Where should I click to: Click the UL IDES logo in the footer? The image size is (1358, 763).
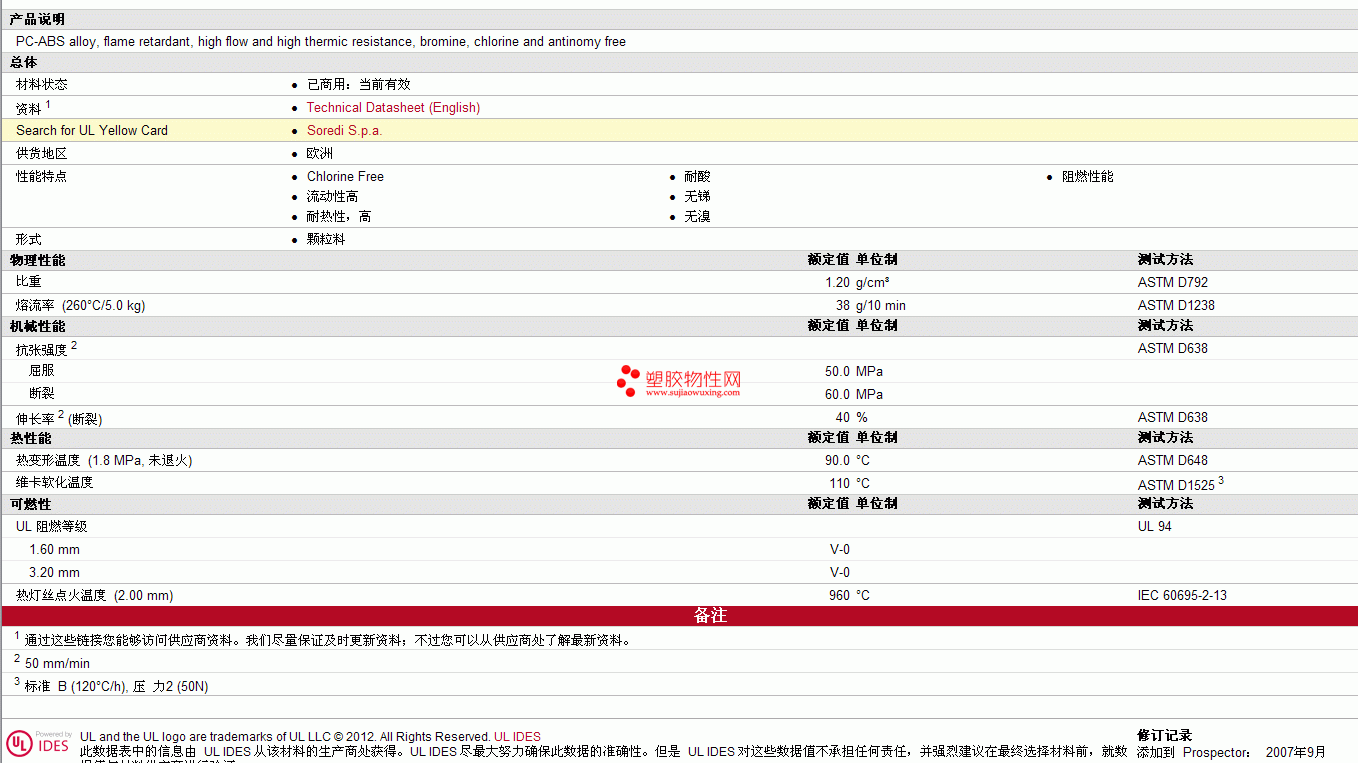click(x=39, y=743)
